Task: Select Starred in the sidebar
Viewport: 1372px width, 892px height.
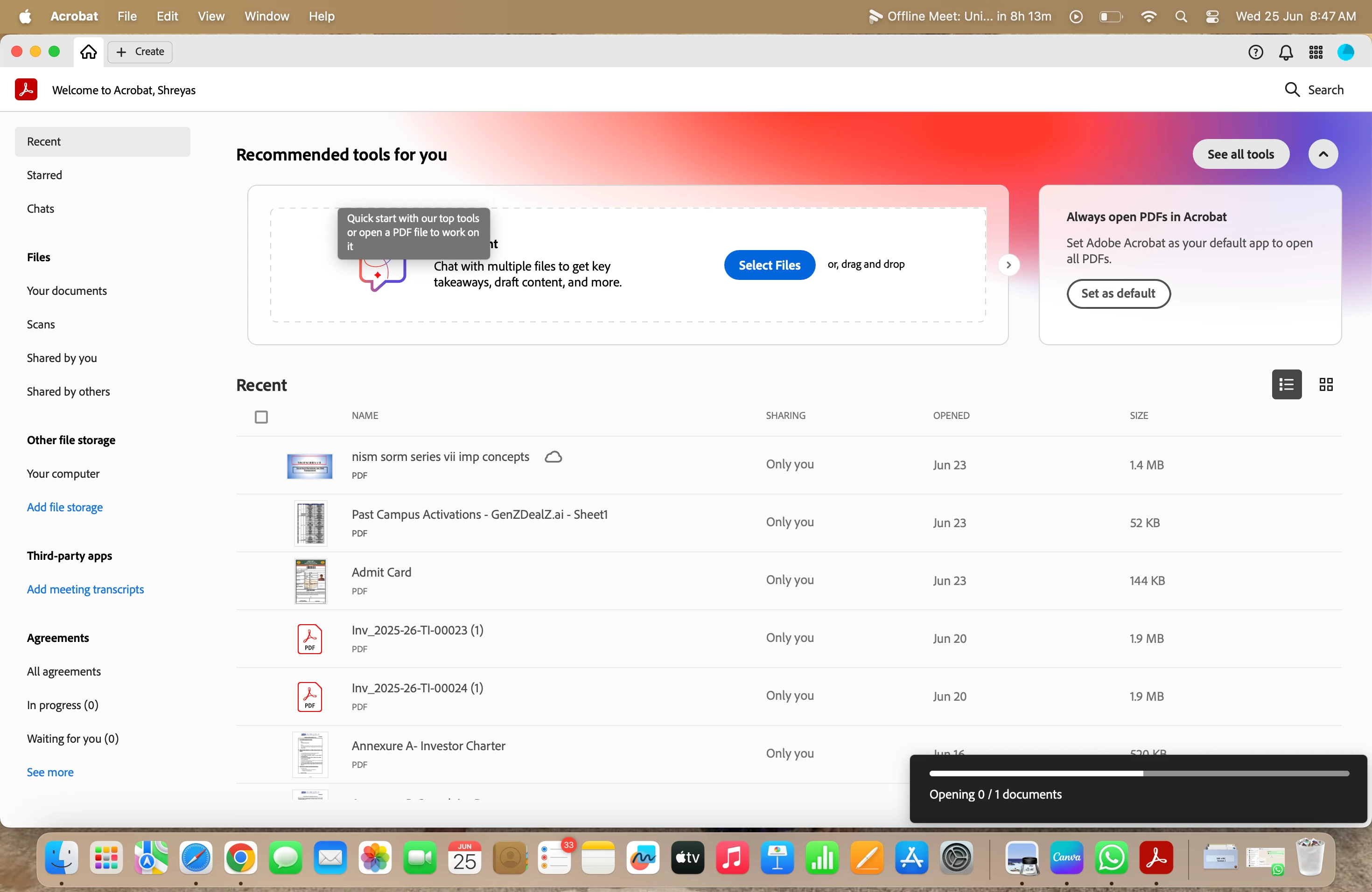Action: [44, 175]
